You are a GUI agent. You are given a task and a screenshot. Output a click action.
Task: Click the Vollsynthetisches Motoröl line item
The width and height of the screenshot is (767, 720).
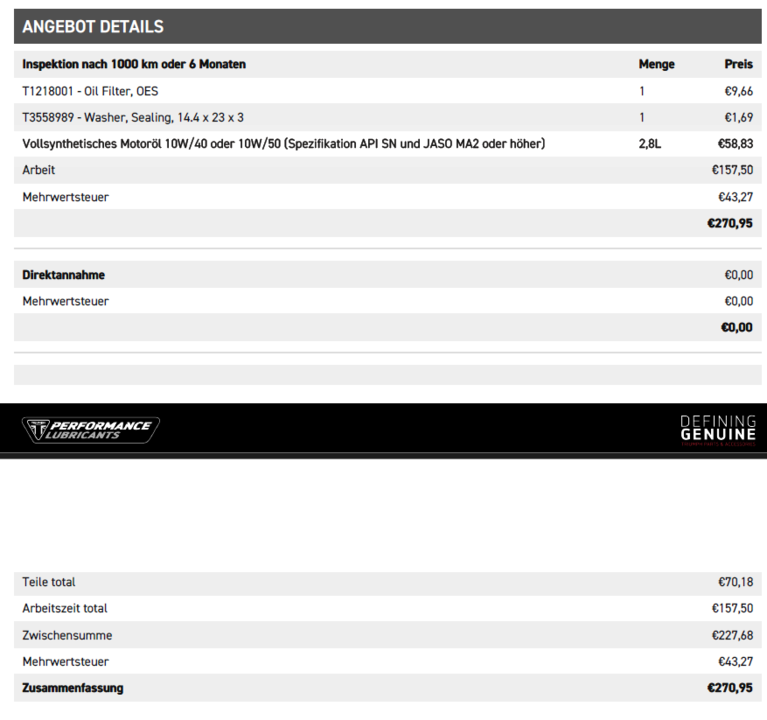pyautogui.click(x=284, y=144)
